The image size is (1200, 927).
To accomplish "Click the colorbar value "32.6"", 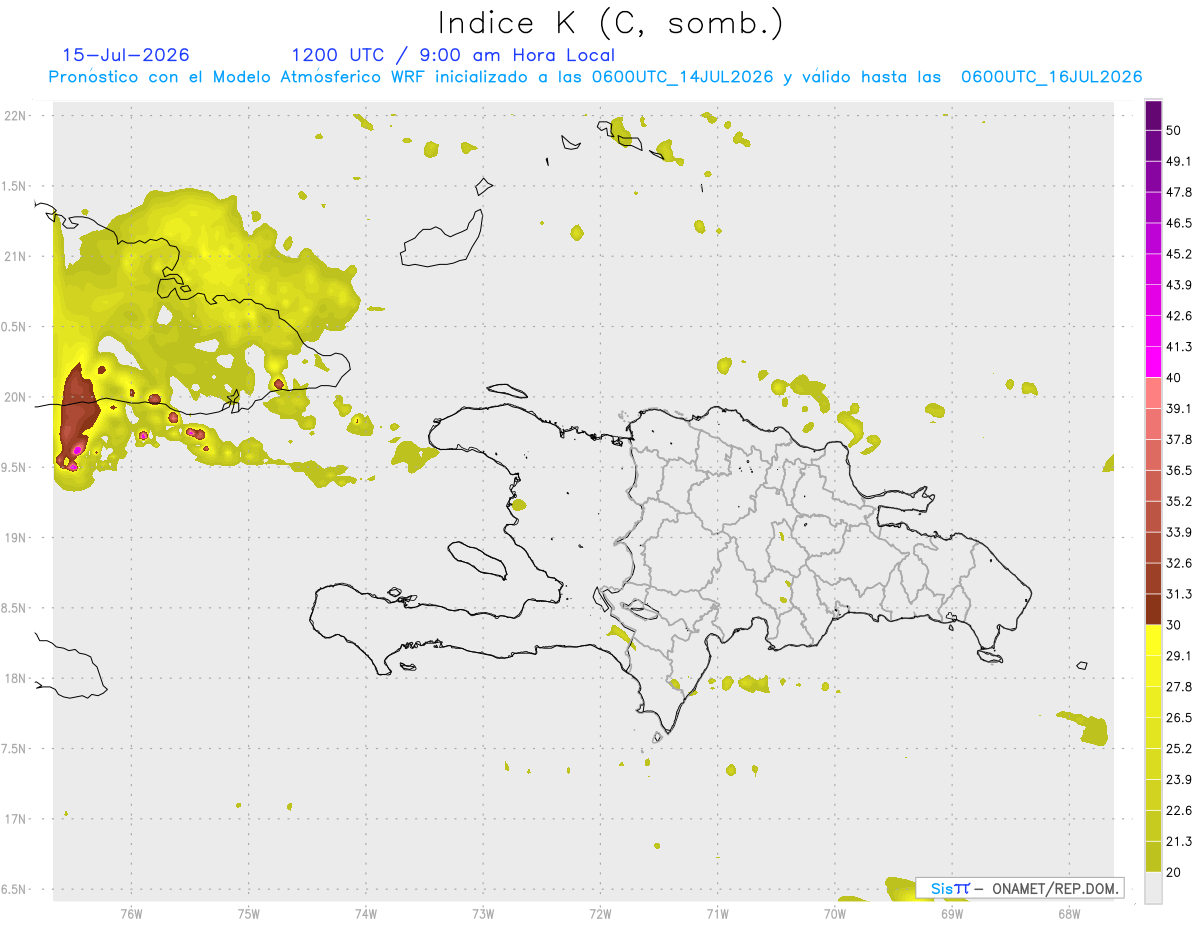I will coord(1178,563).
